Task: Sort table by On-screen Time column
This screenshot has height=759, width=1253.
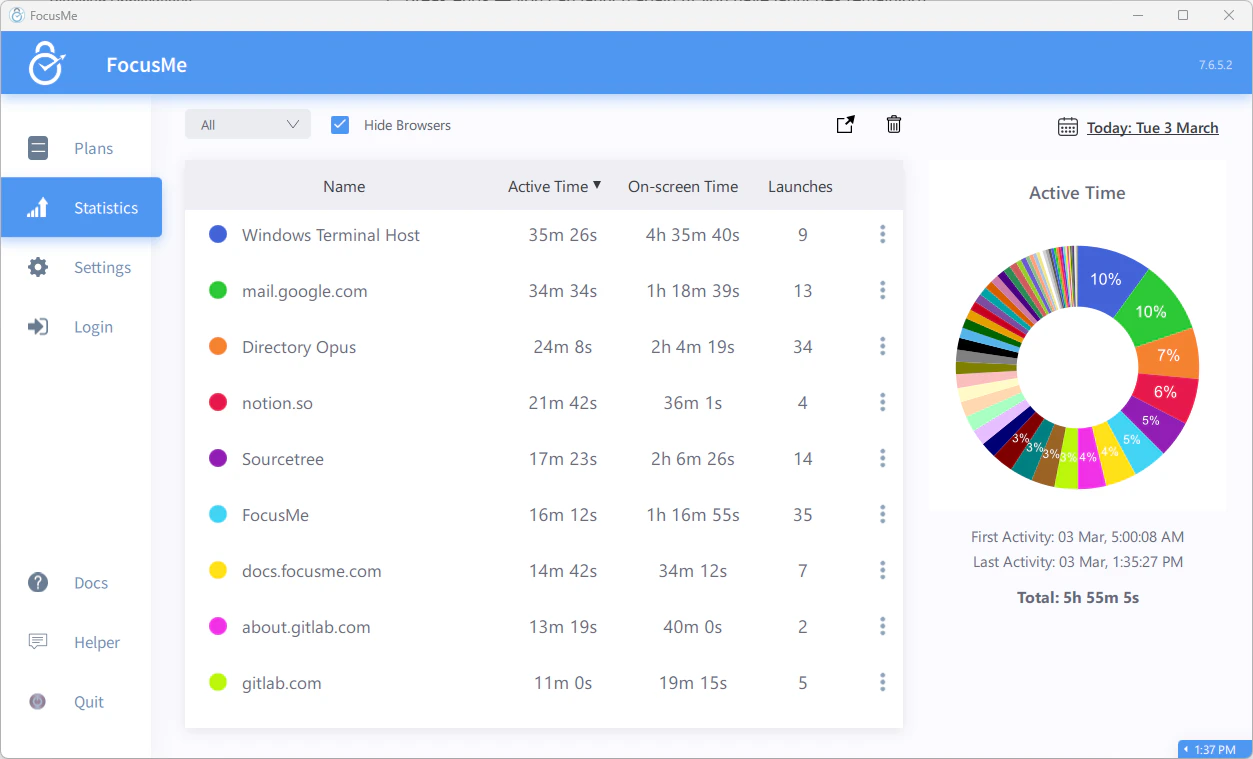Action: [x=683, y=186]
